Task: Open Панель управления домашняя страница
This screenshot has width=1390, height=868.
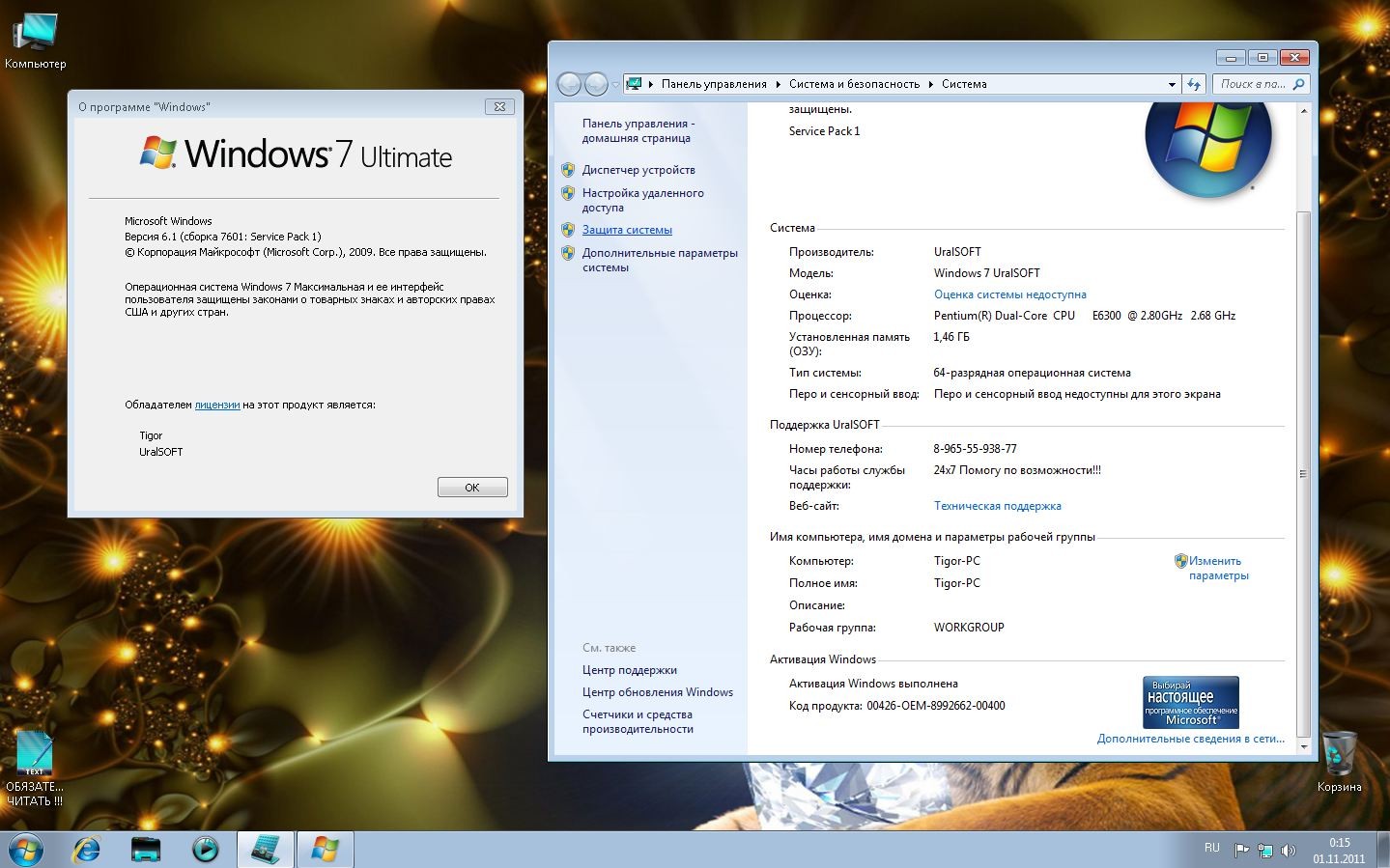Action: tap(638, 130)
